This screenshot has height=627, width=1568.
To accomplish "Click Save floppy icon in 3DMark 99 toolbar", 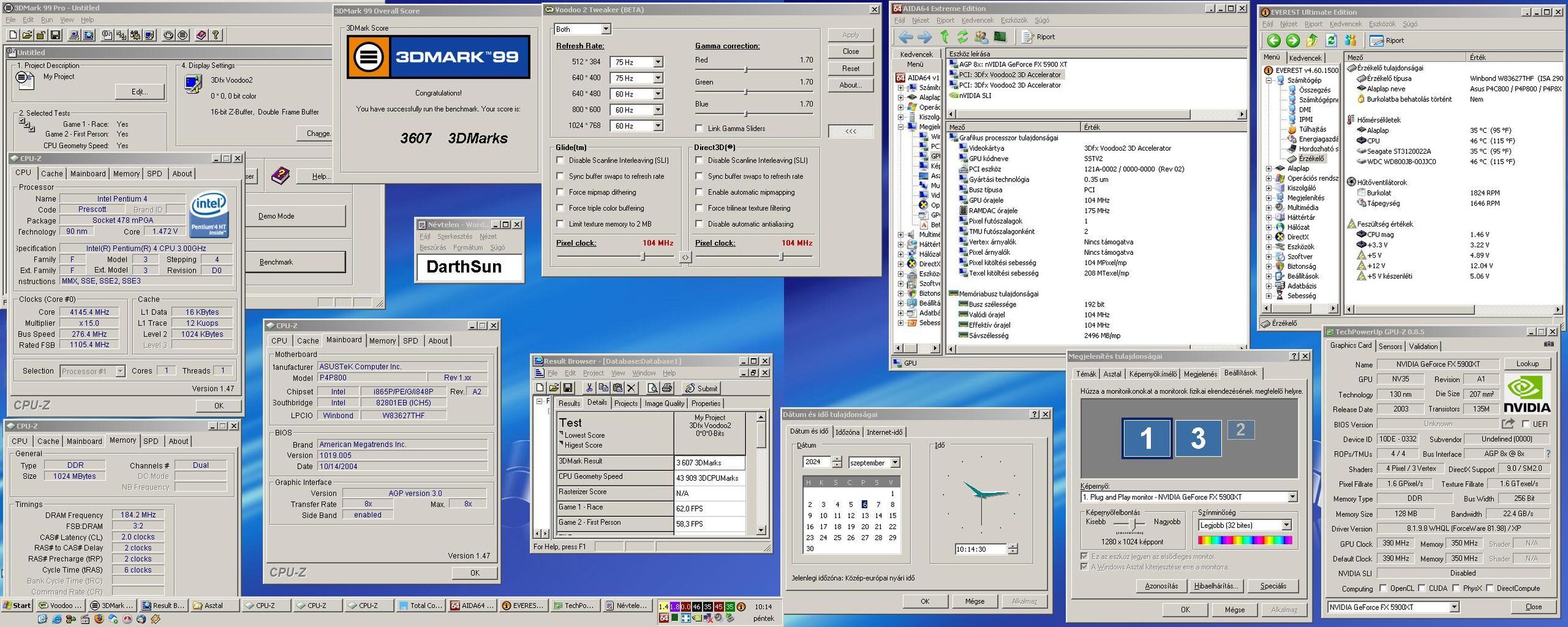I will tap(56, 35).
